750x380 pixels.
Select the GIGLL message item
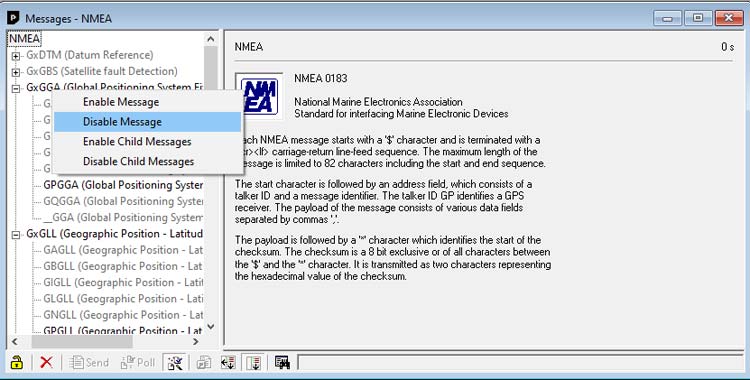[x=123, y=282]
